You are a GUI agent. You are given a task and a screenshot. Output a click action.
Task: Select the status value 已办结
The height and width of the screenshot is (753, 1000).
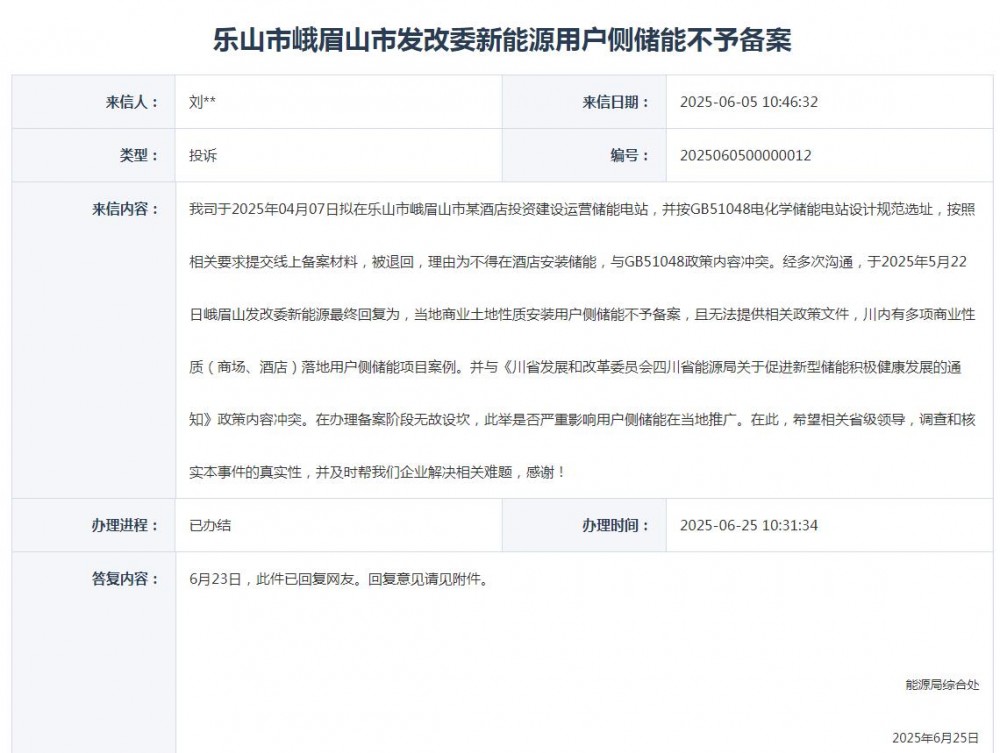[x=210, y=525]
